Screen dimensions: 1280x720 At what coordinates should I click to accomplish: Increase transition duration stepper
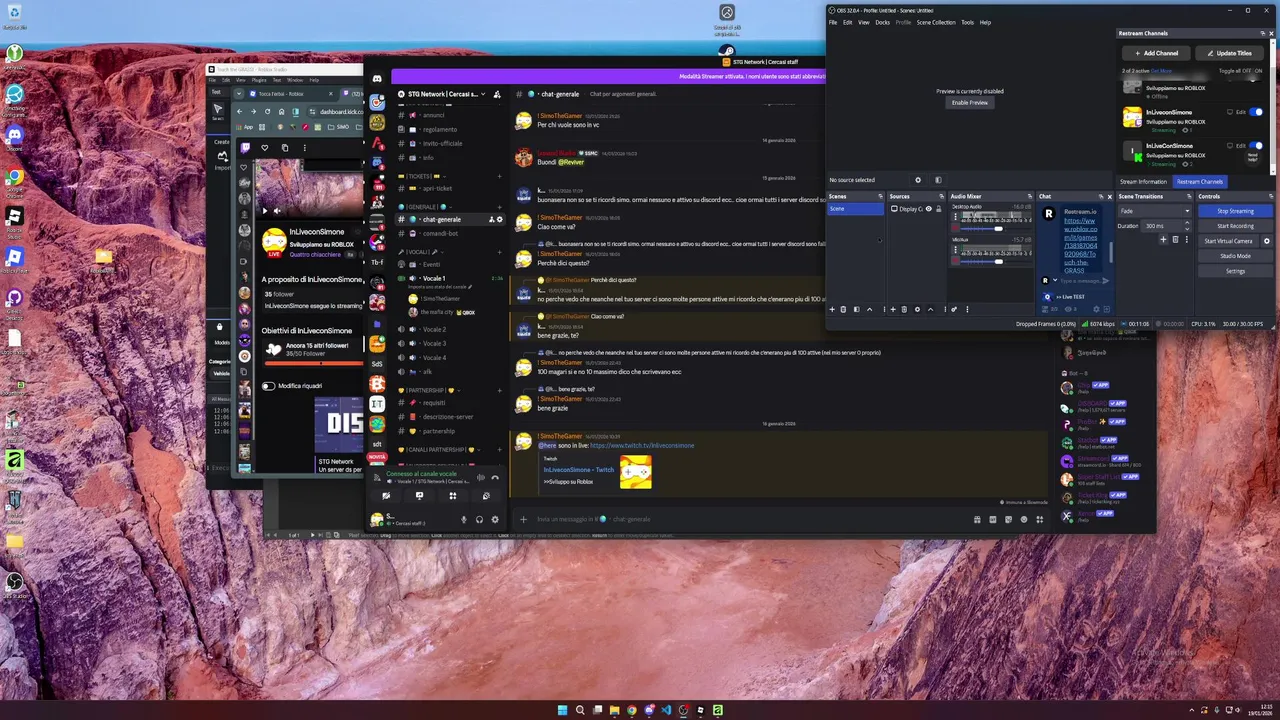pyautogui.click(x=1187, y=222)
